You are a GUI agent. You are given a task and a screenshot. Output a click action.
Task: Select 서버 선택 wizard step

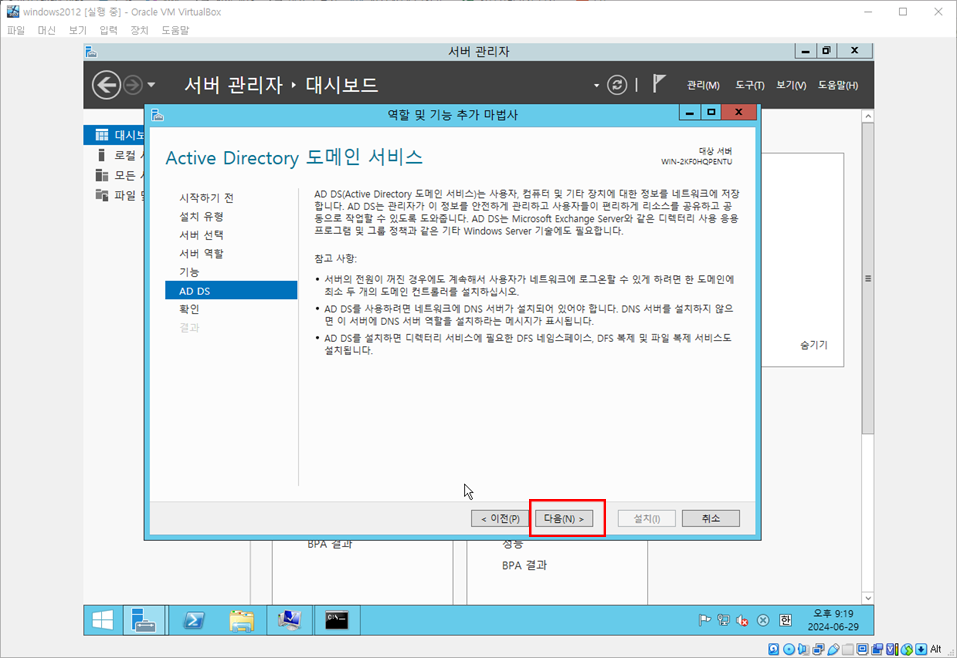pos(201,235)
